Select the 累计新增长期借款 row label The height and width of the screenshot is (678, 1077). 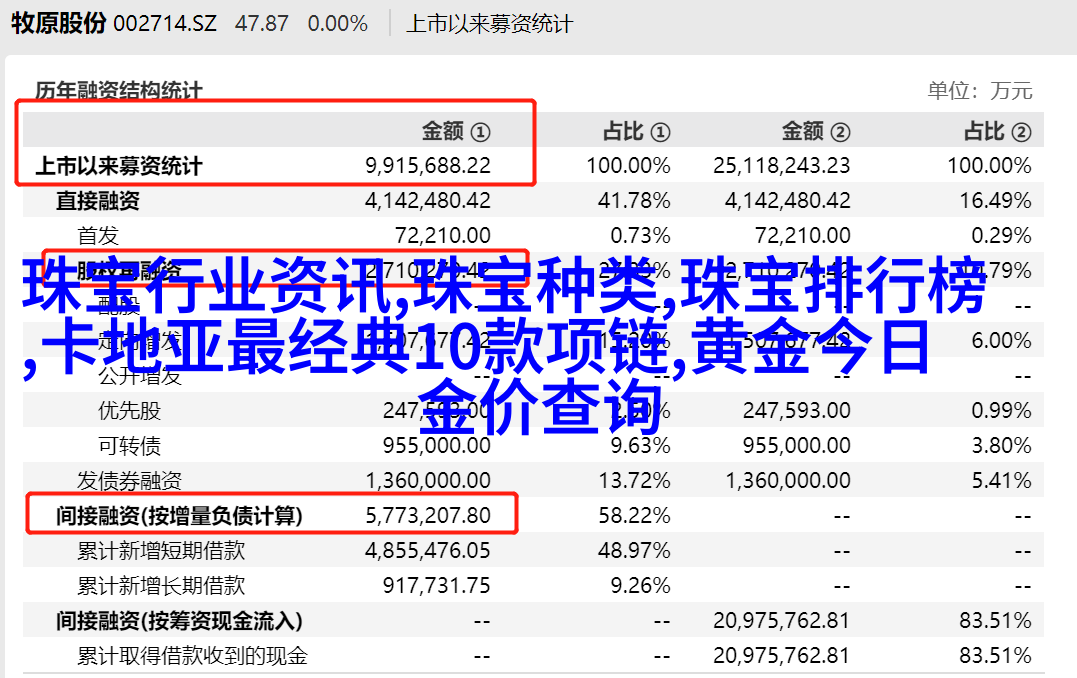click(161, 586)
